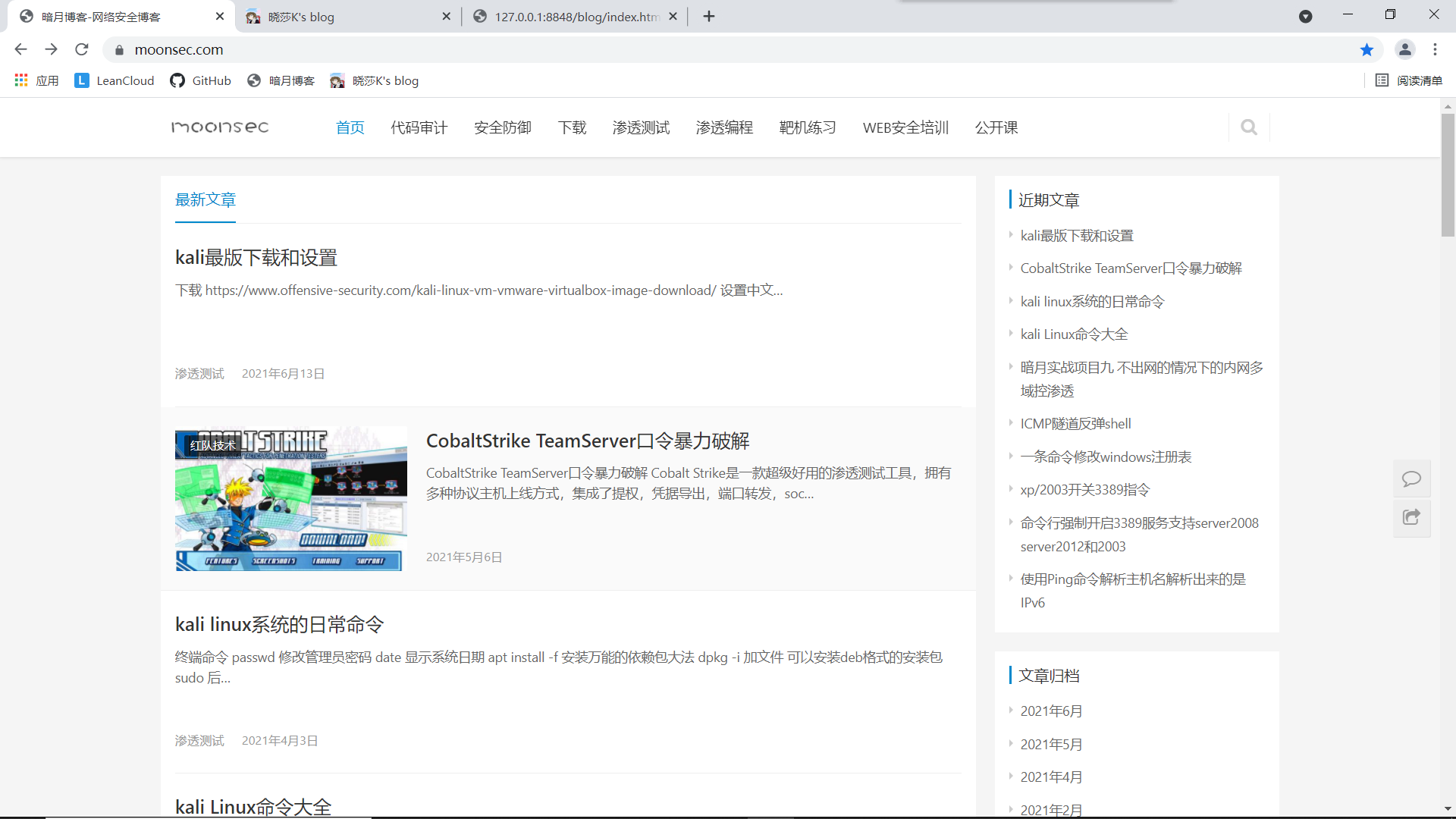Image resolution: width=1456 pixels, height=819 pixels.
Task: Click the browser forward arrow
Action: pyautogui.click(x=51, y=49)
